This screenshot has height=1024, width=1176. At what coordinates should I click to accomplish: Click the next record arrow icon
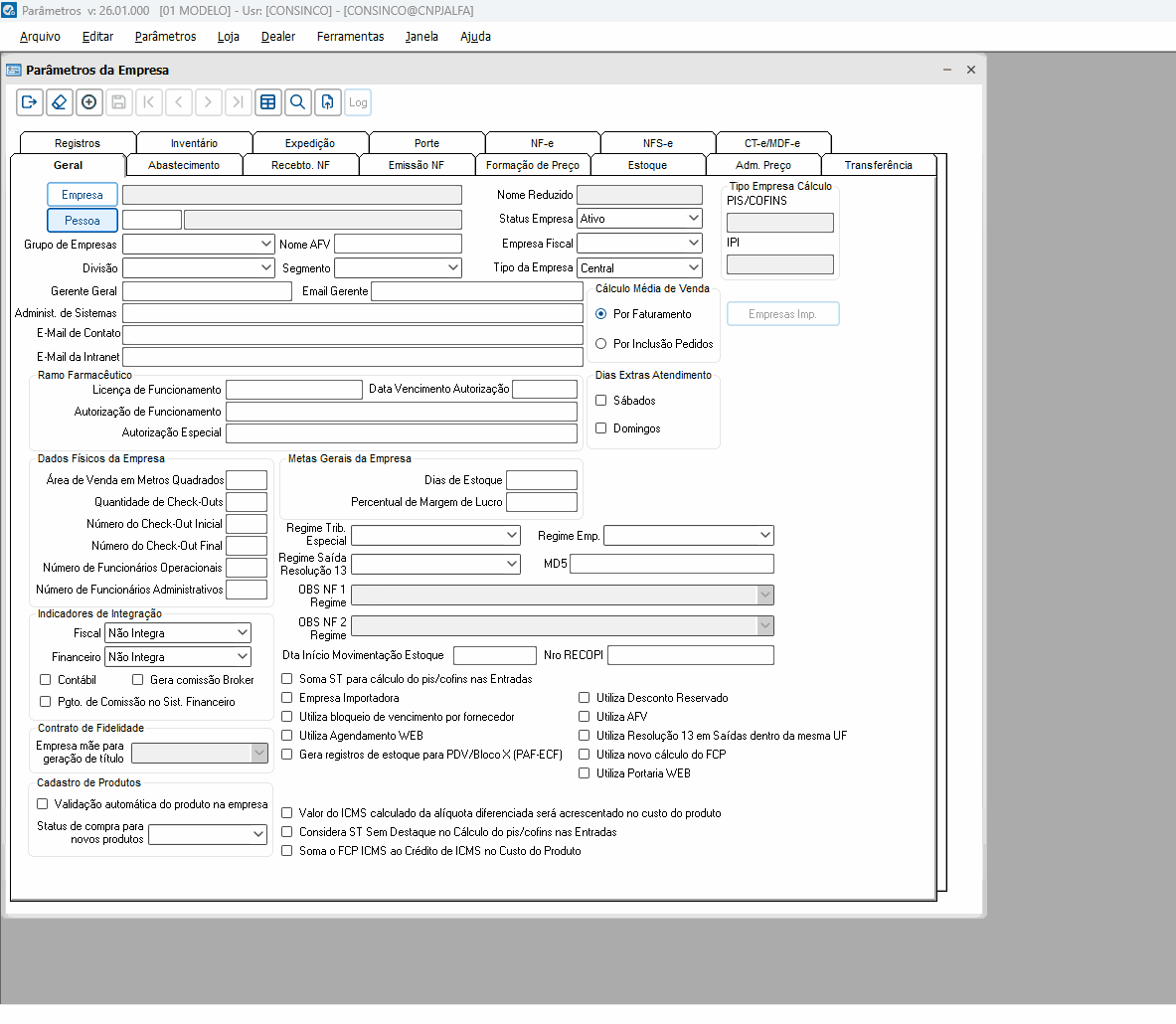pos(209,102)
